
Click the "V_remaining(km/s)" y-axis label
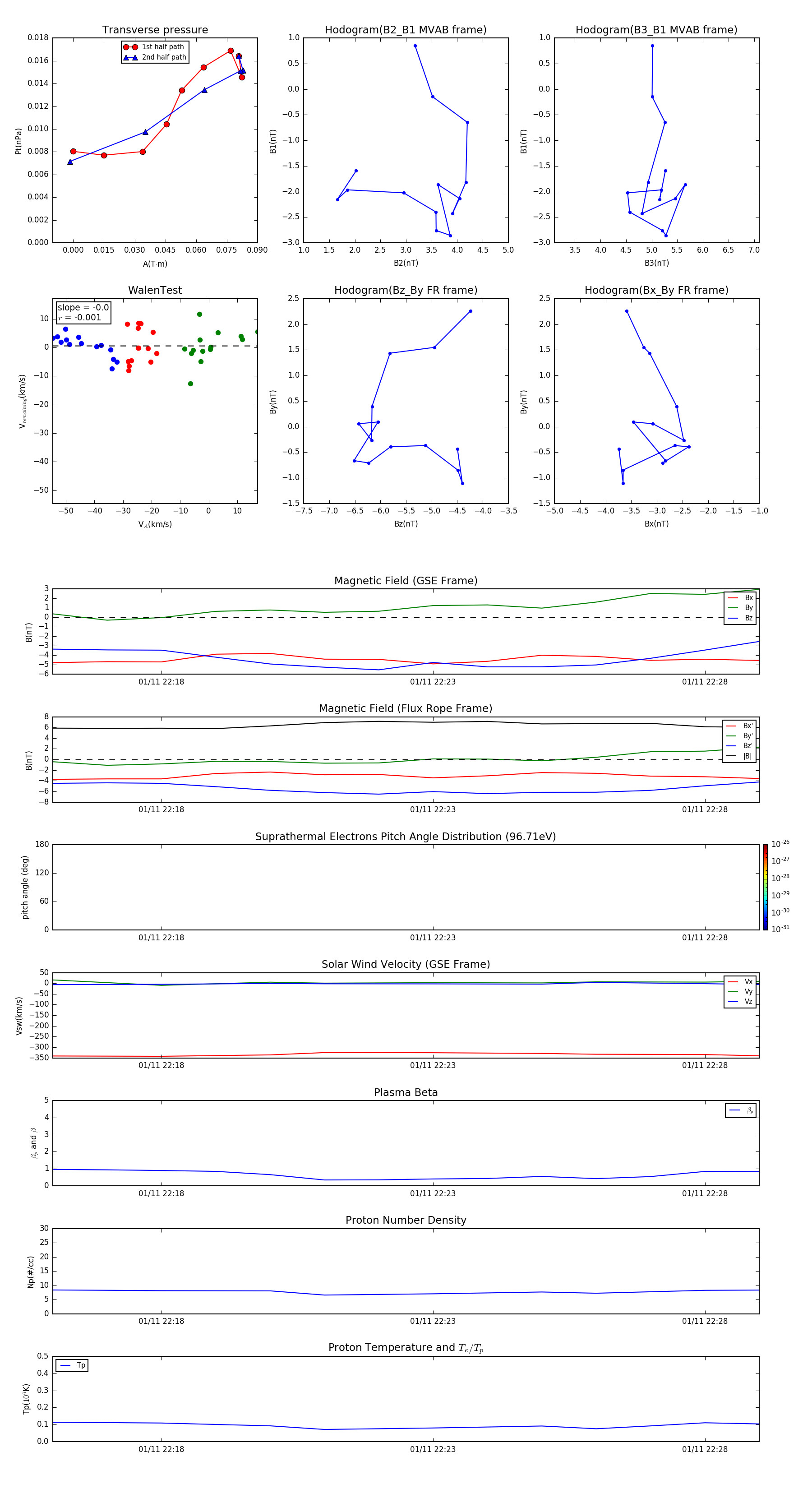pyautogui.click(x=22, y=401)
